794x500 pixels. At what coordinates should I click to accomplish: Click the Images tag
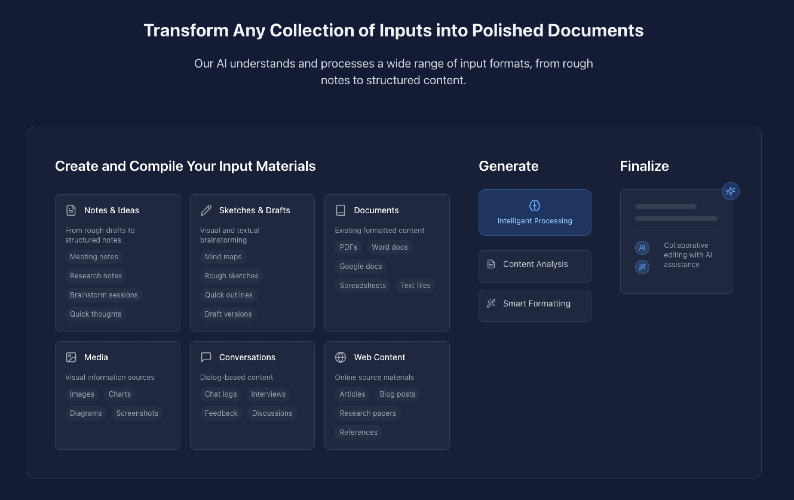[x=82, y=394]
